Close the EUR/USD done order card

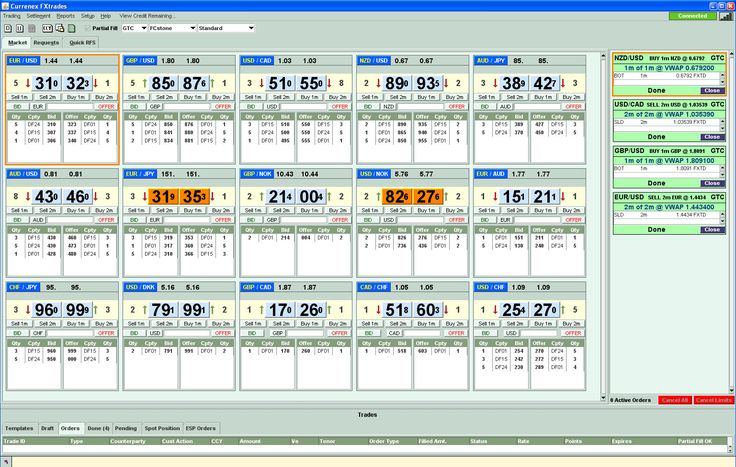pyautogui.click(x=712, y=230)
